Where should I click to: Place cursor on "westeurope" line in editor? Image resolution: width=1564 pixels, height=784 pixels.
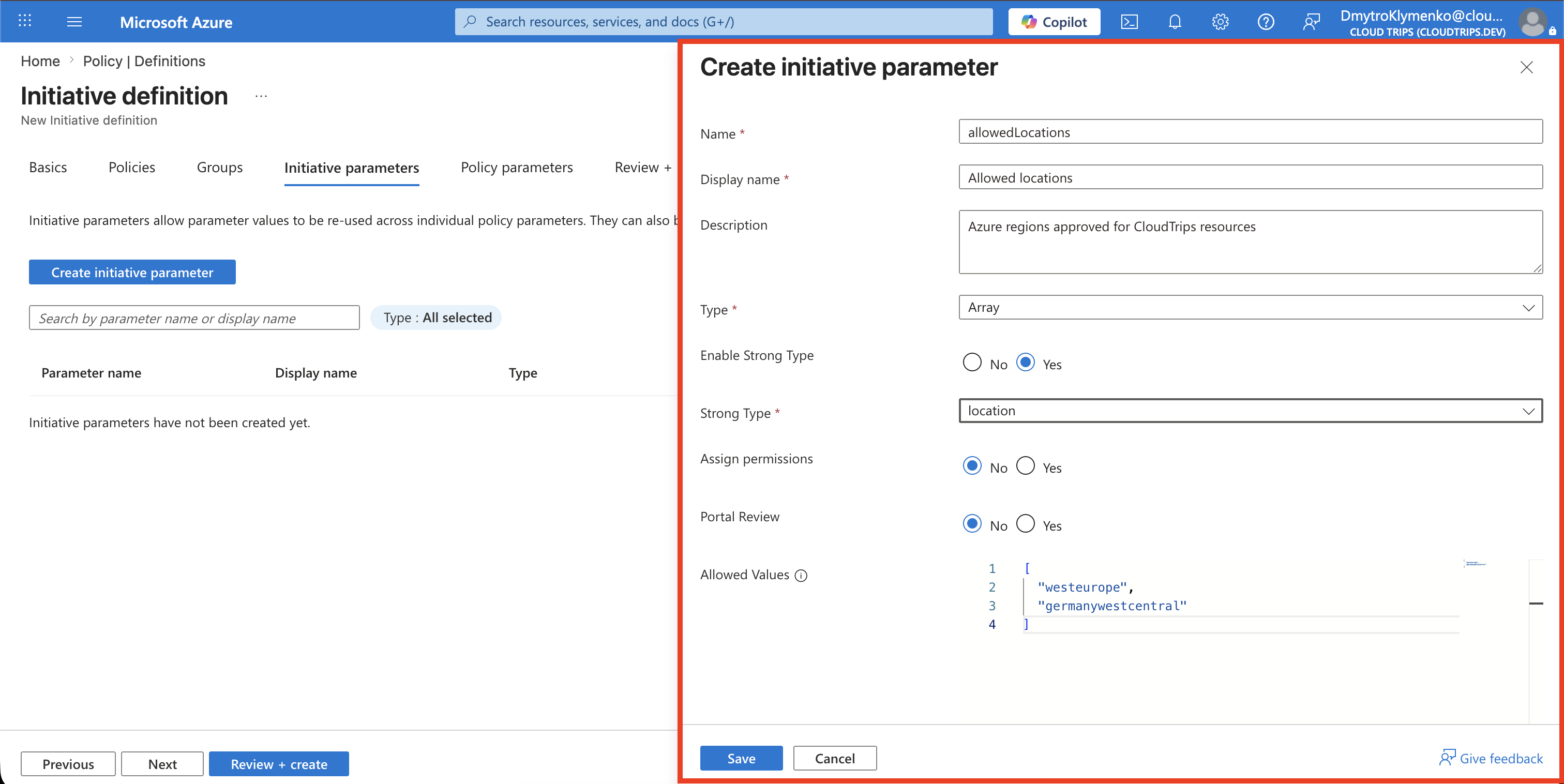(x=1086, y=587)
